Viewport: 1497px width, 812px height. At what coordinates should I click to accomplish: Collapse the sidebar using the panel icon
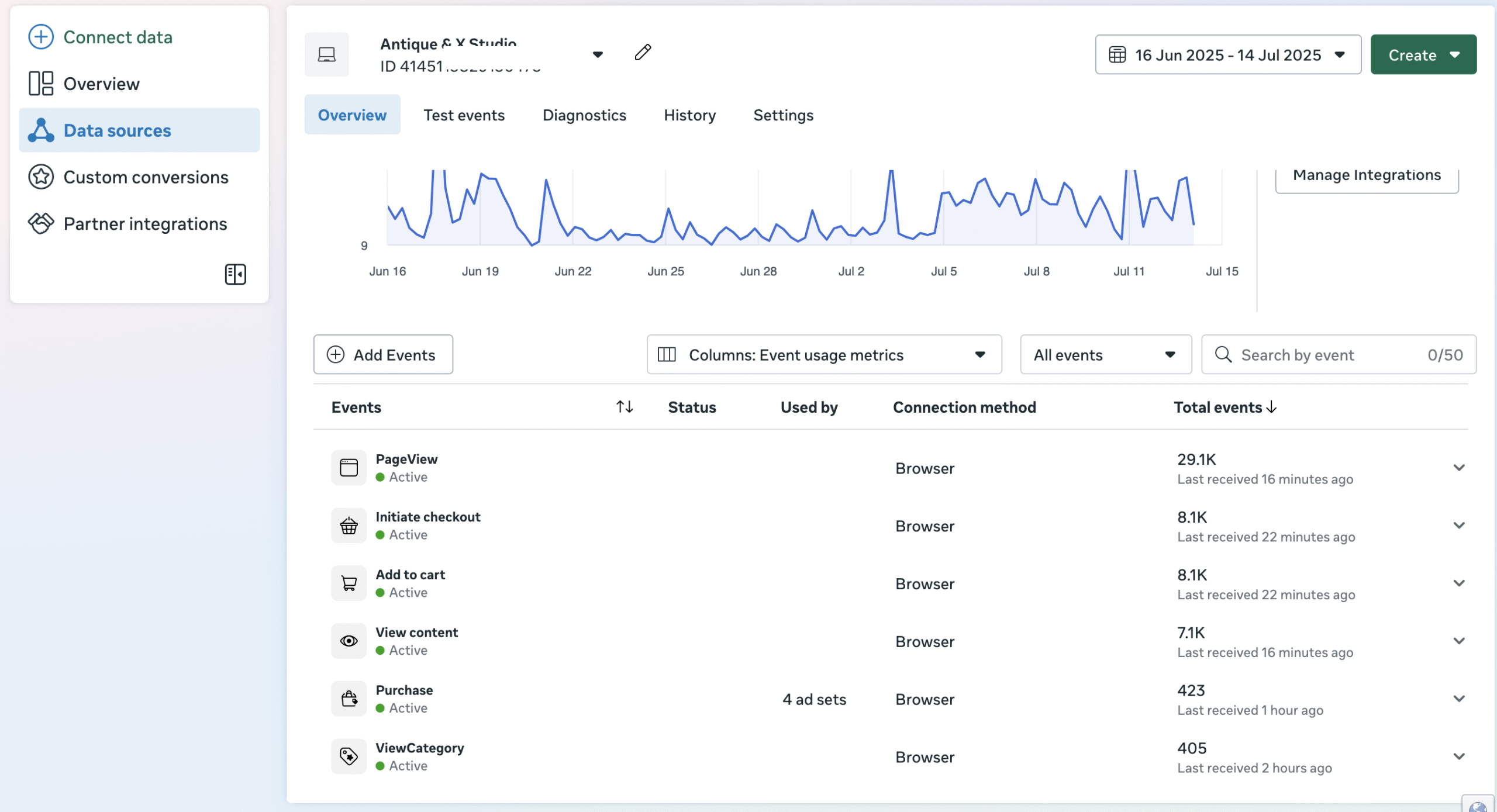pos(235,274)
